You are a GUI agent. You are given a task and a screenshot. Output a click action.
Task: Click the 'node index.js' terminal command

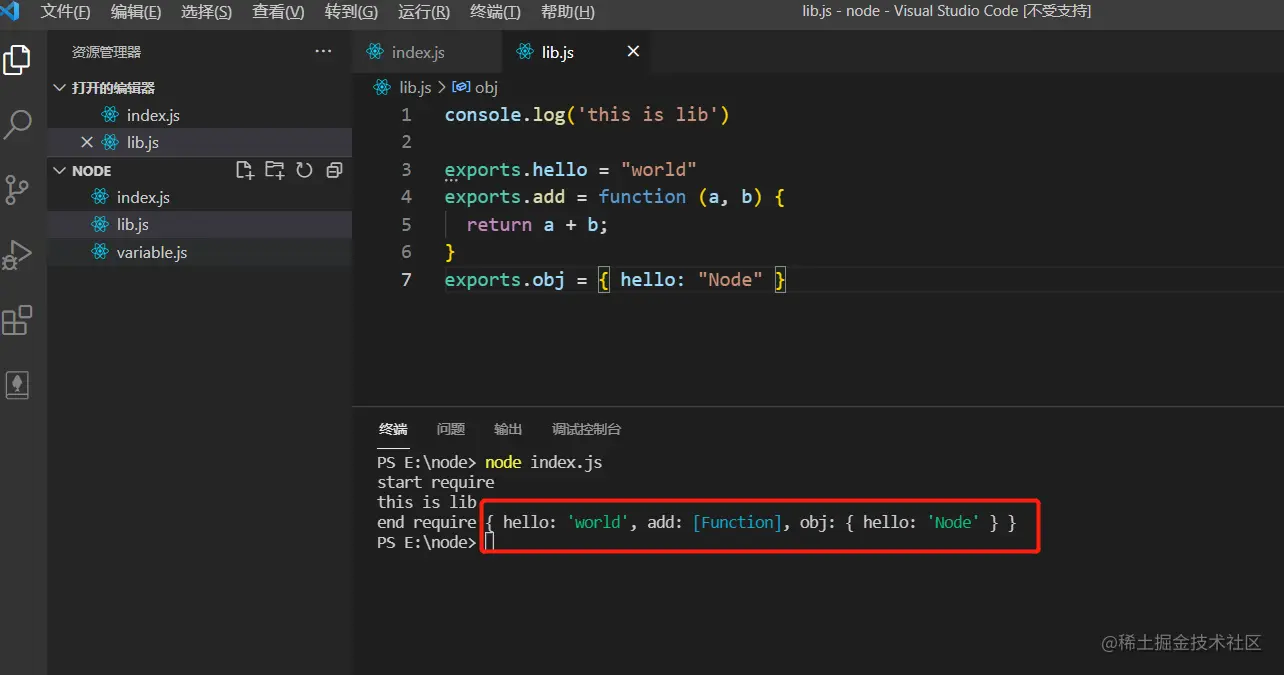tap(543, 463)
